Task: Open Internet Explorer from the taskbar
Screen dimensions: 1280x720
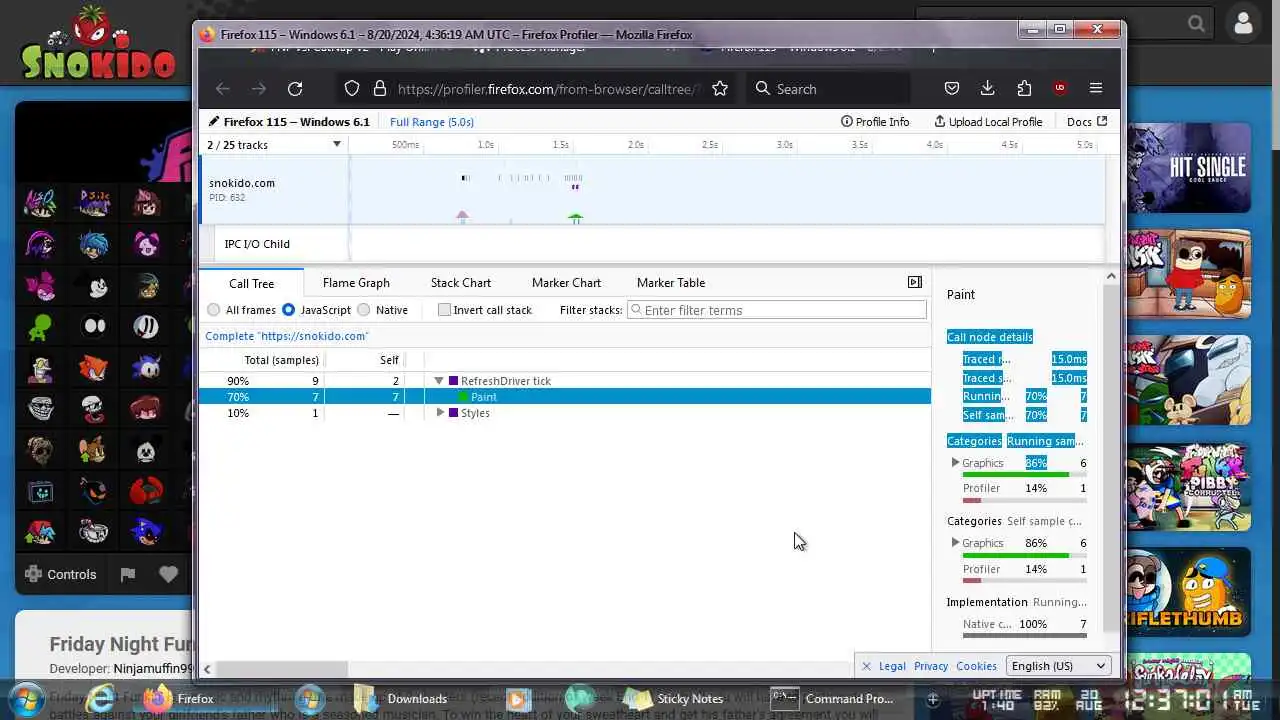Action: (x=100, y=698)
